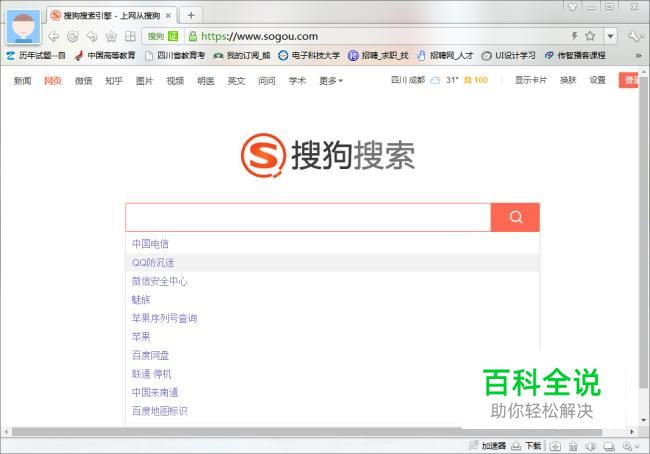Click the green 搜狗 certified badge

click(x=162, y=36)
